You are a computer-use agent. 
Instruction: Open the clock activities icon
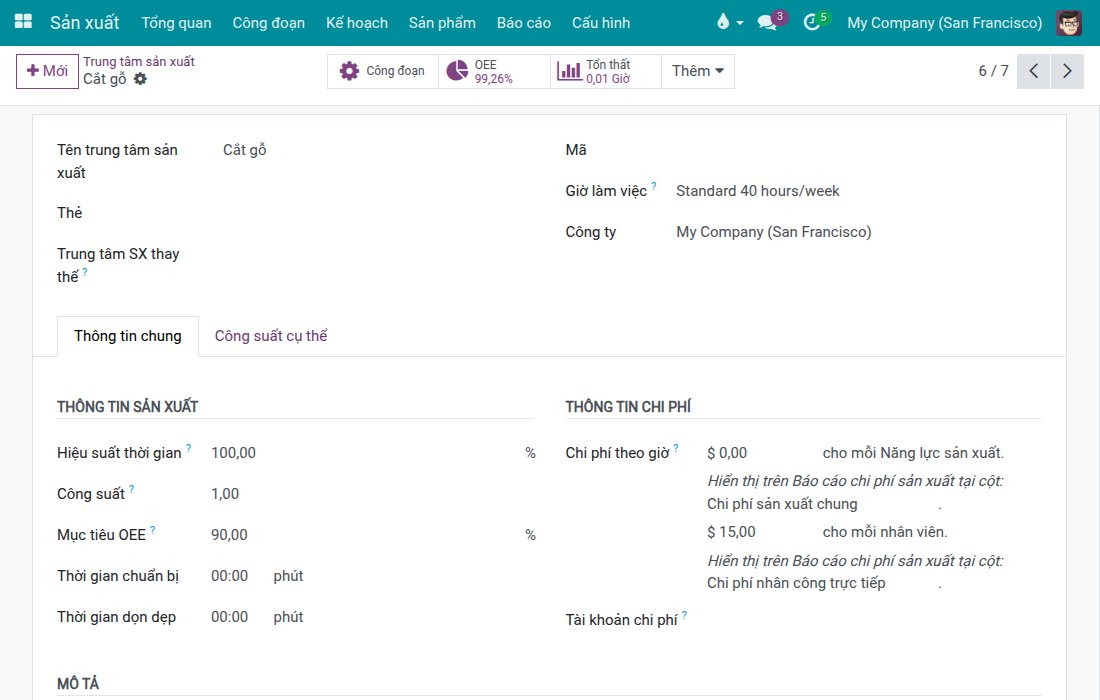pos(812,22)
